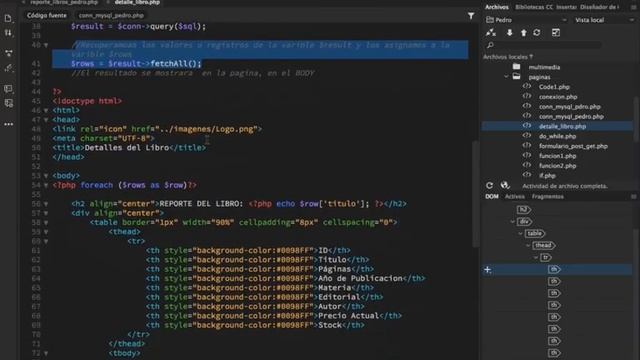640x360 pixels.
Task: Fold code at line 58 table tag
Action: point(46,223)
